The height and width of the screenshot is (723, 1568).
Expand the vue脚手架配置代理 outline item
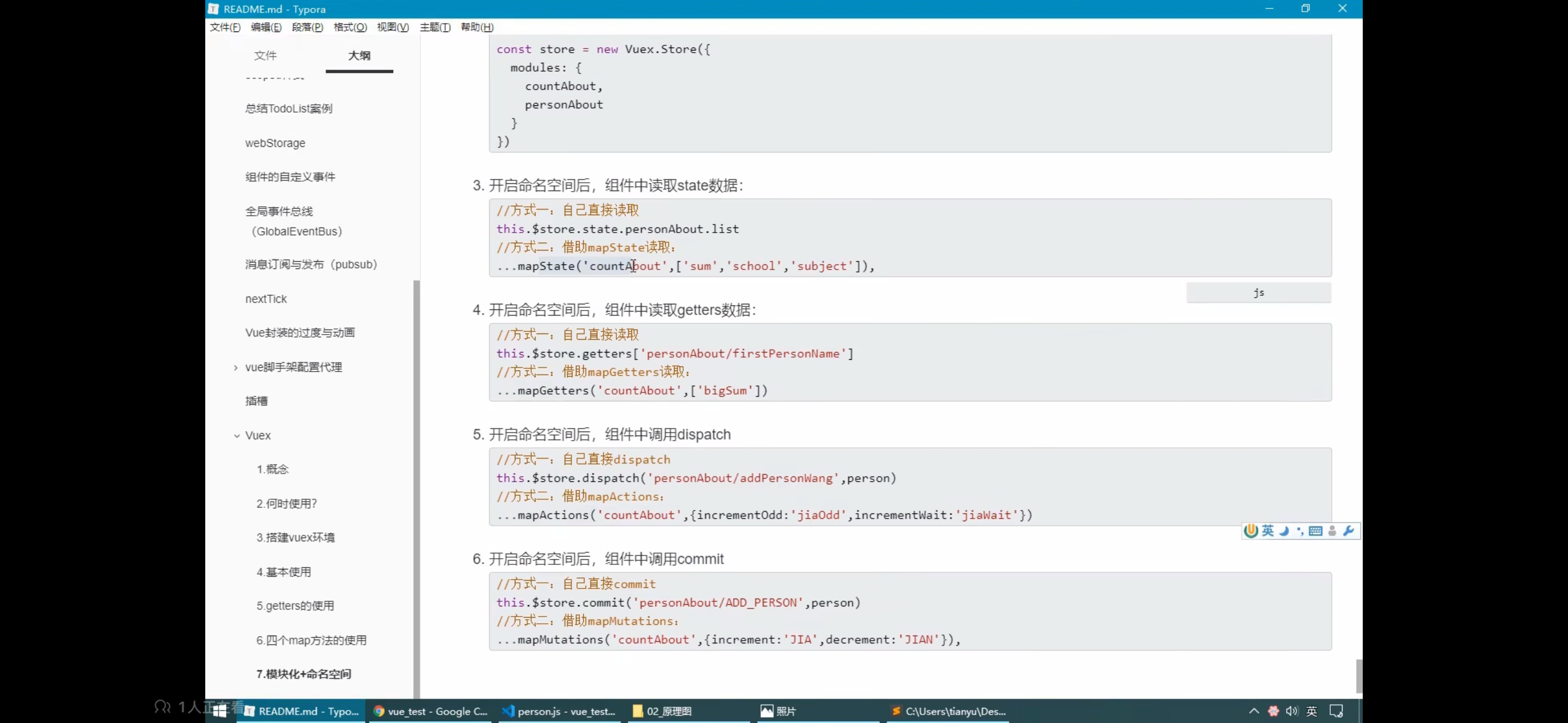click(236, 368)
